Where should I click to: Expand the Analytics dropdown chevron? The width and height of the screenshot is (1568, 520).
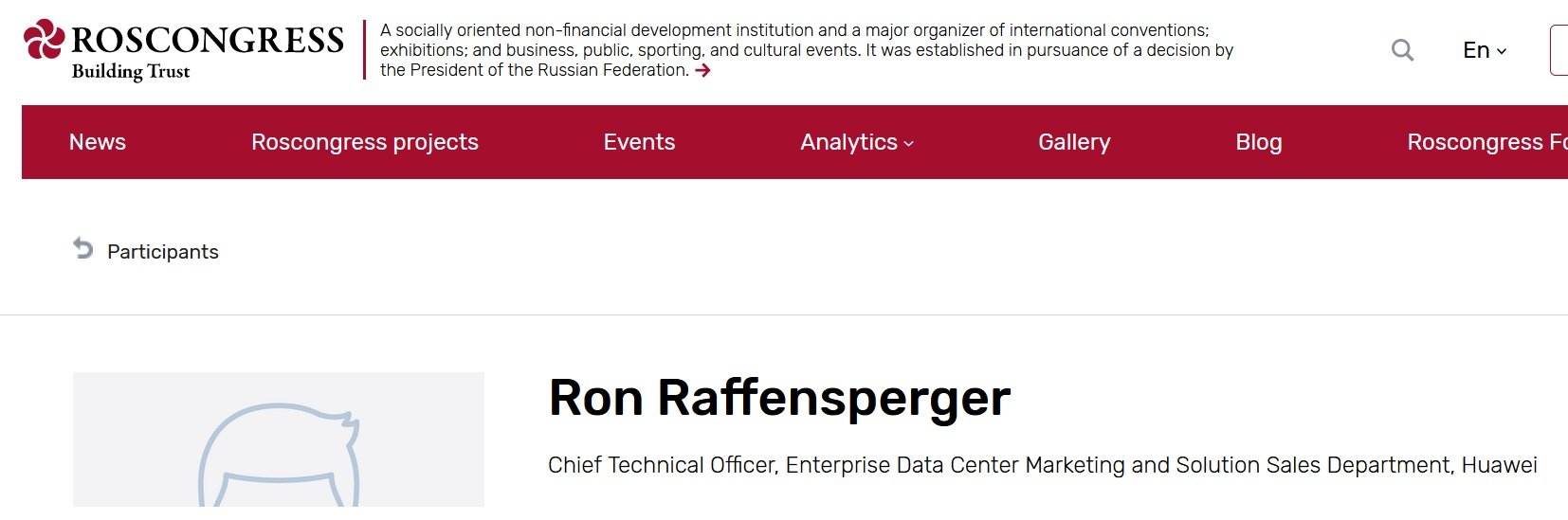point(909,144)
